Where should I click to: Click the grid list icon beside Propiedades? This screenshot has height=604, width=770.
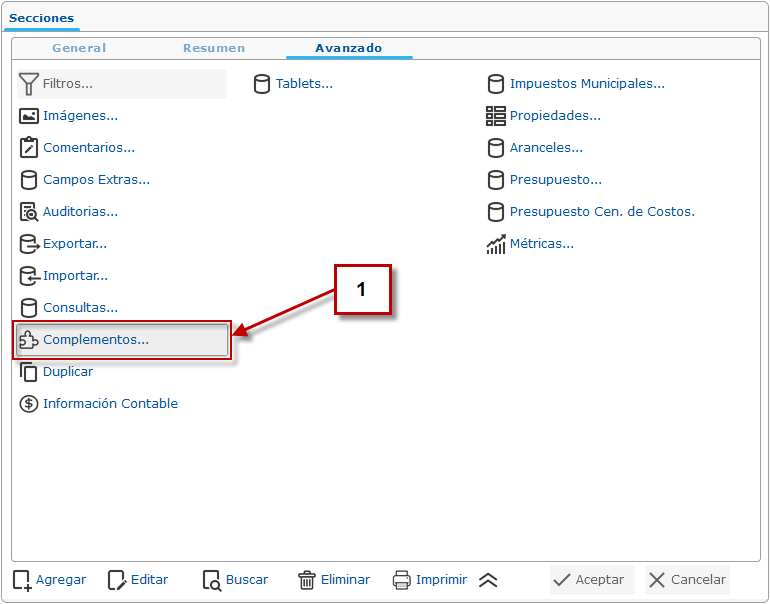[x=495, y=116]
